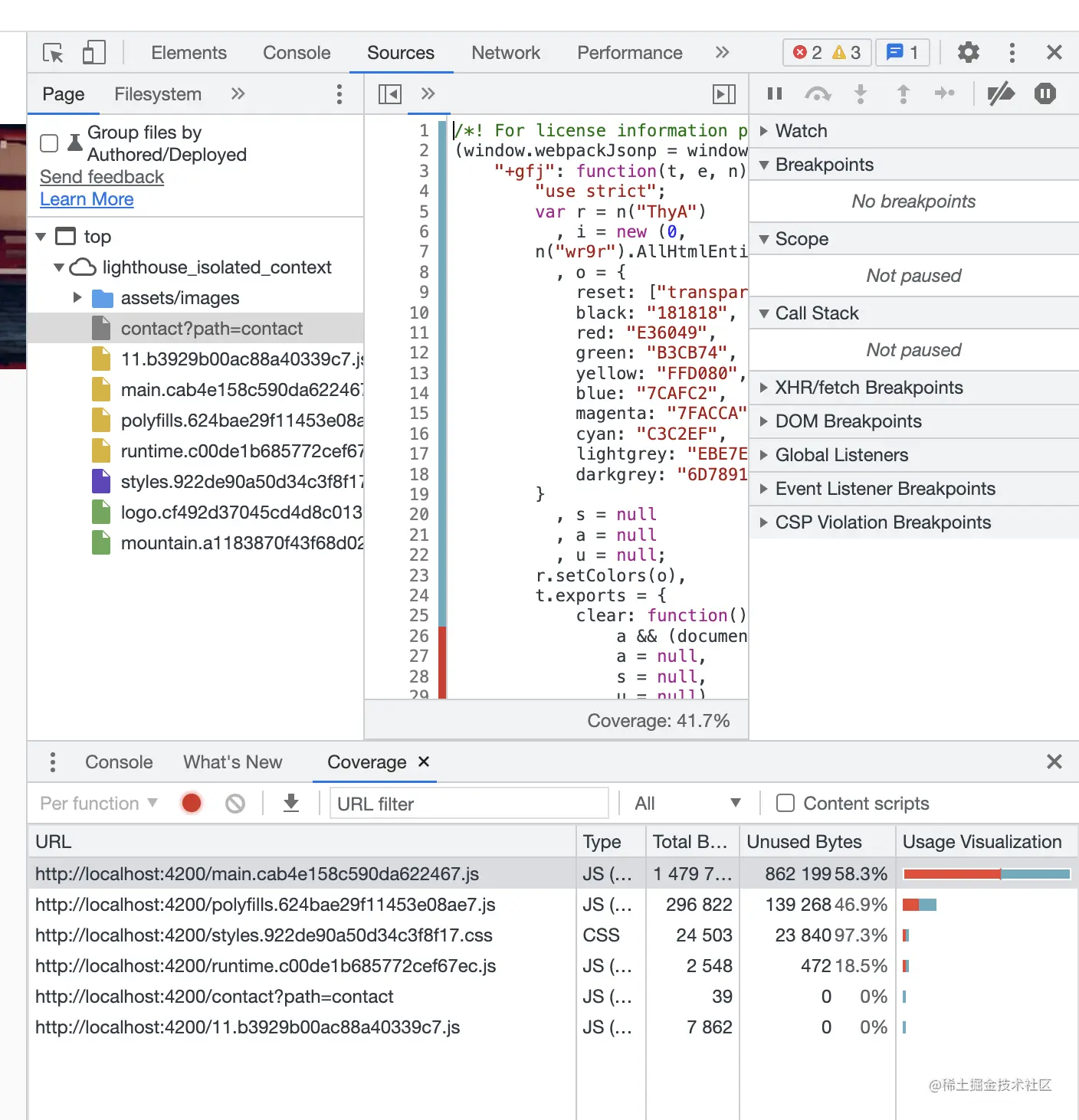Expand DOM Breakpoints section
1079x1120 pixels.
pyautogui.click(x=913, y=421)
